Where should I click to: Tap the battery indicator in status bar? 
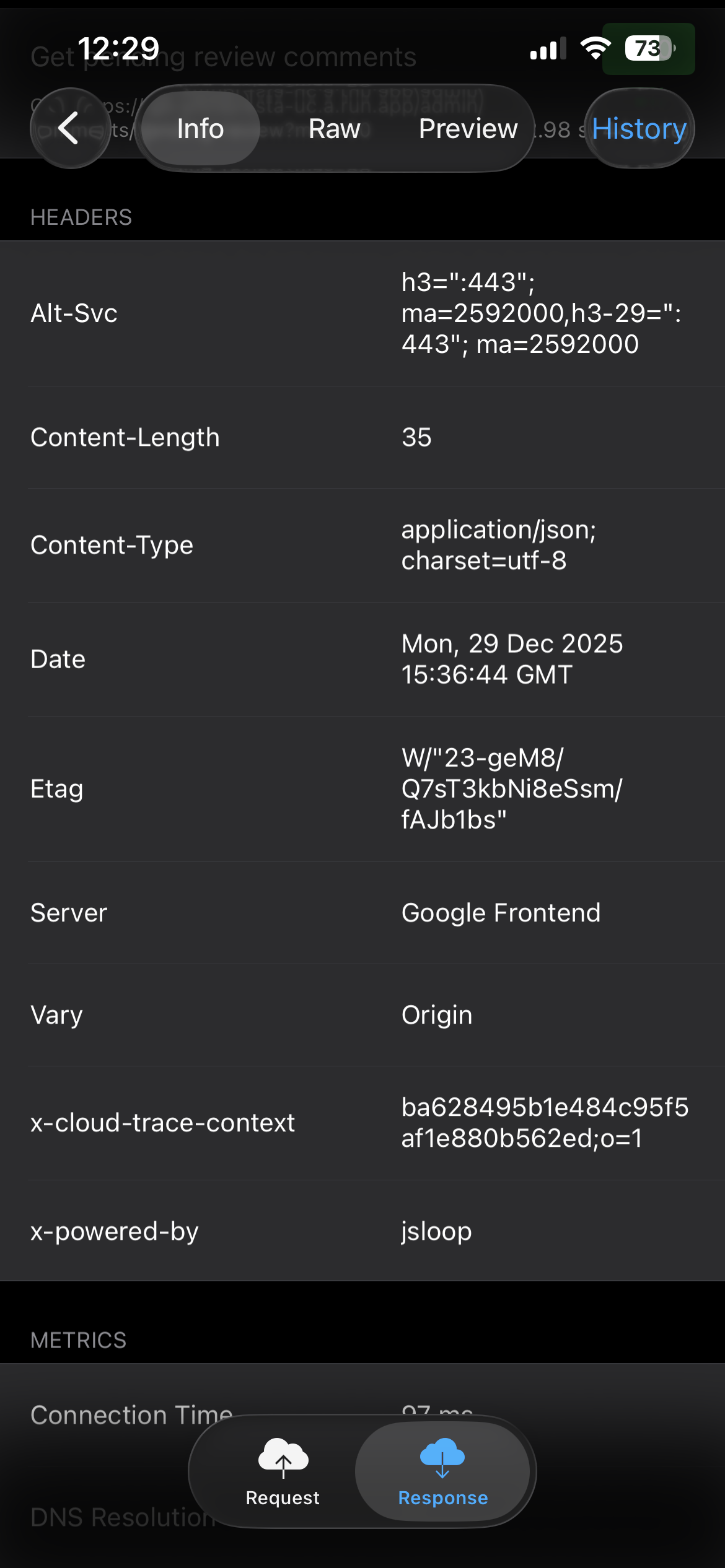[x=649, y=48]
